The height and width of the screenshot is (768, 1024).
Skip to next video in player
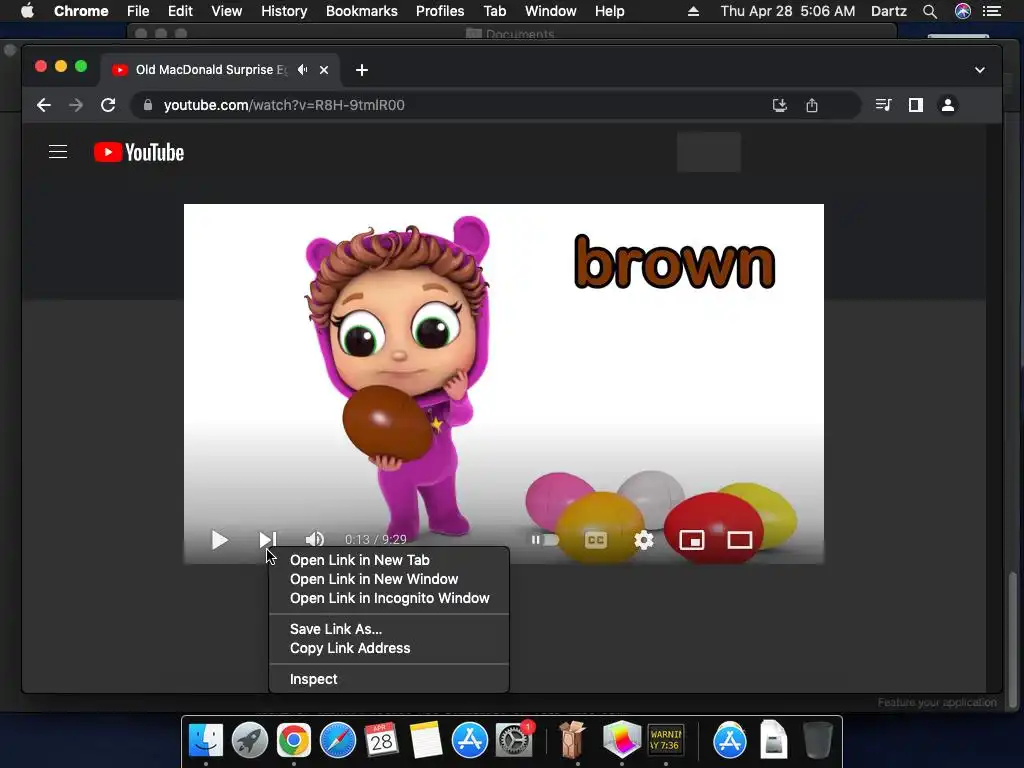click(268, 540)
